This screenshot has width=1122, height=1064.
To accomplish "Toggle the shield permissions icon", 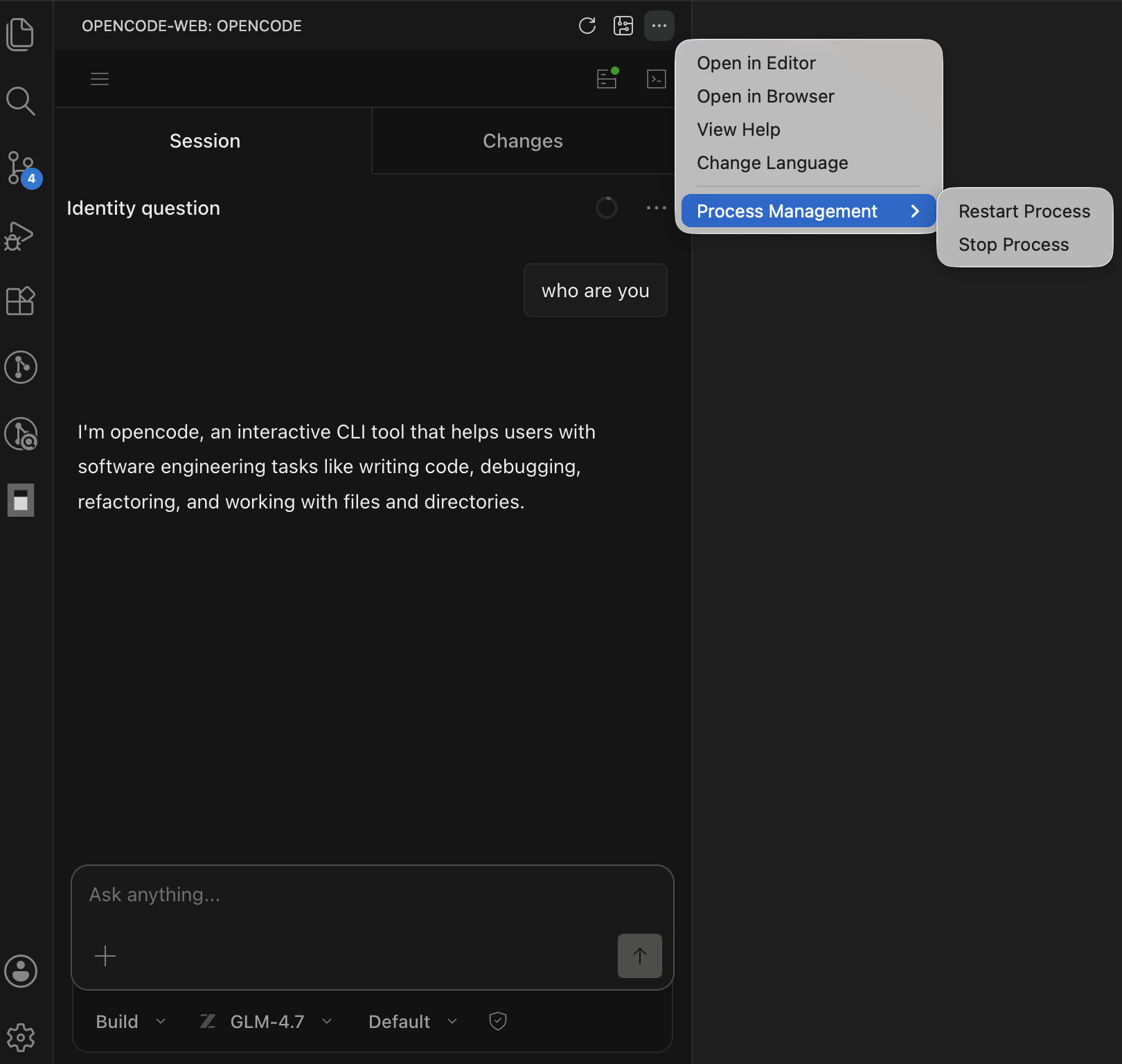I will (x=498, y=1021).
